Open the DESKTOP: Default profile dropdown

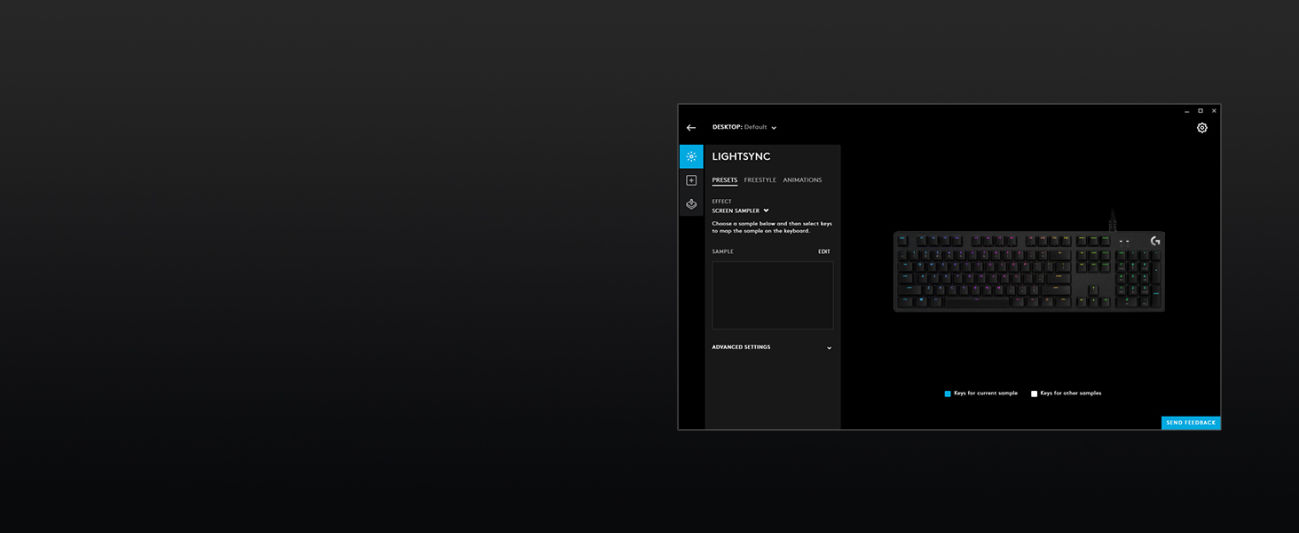point(745,128)
